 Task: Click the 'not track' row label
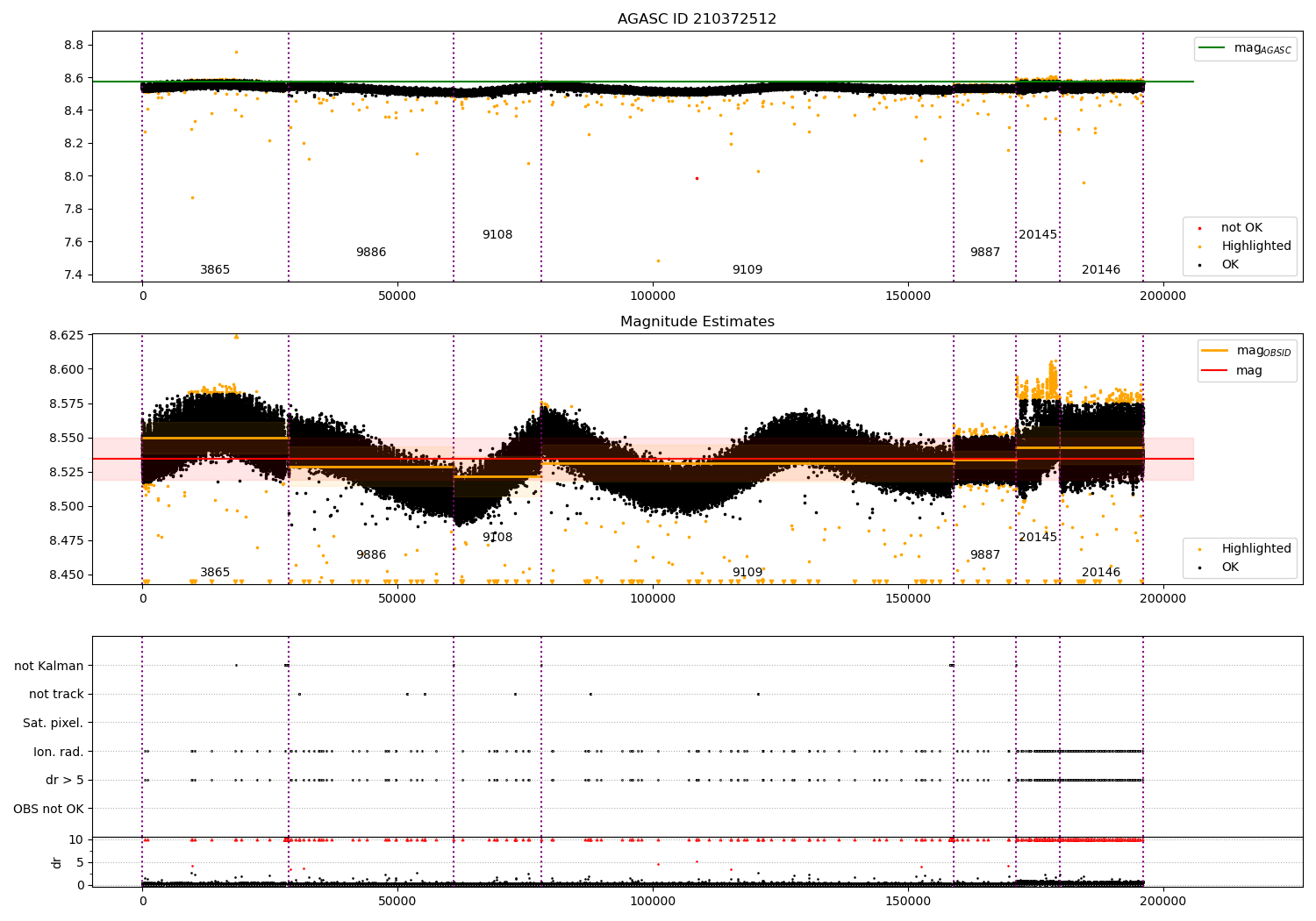[x=56, y=694]
